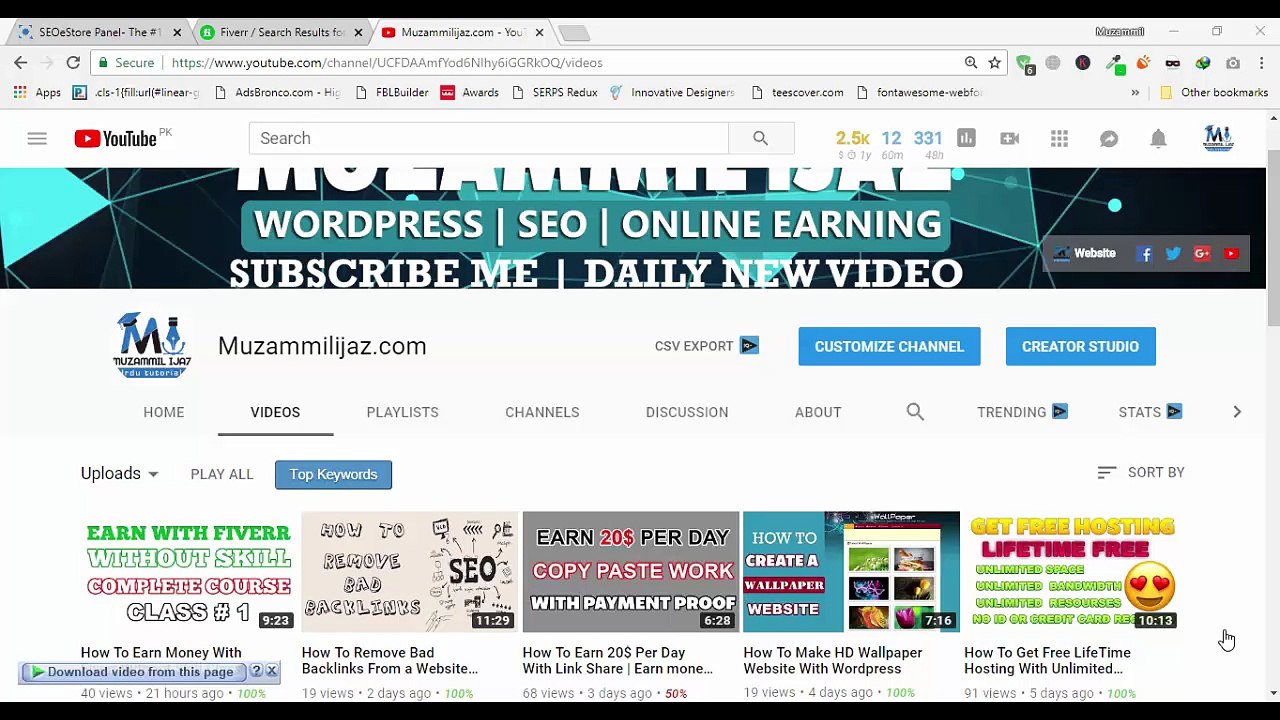Open the Uploads filter dropdown
Image resolution: width=1280 pixels, height=720 pixels.
[119, 474]
